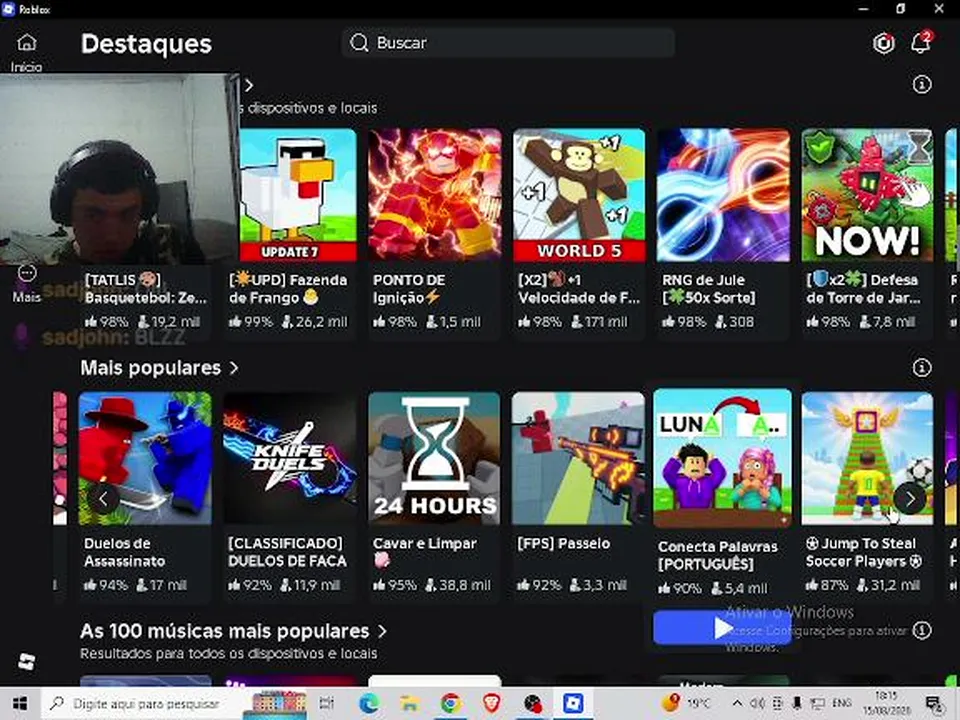This screenshot has height=720, width=960.
Task: Open Task View on taskbar
Action: [x=327, y=703]
